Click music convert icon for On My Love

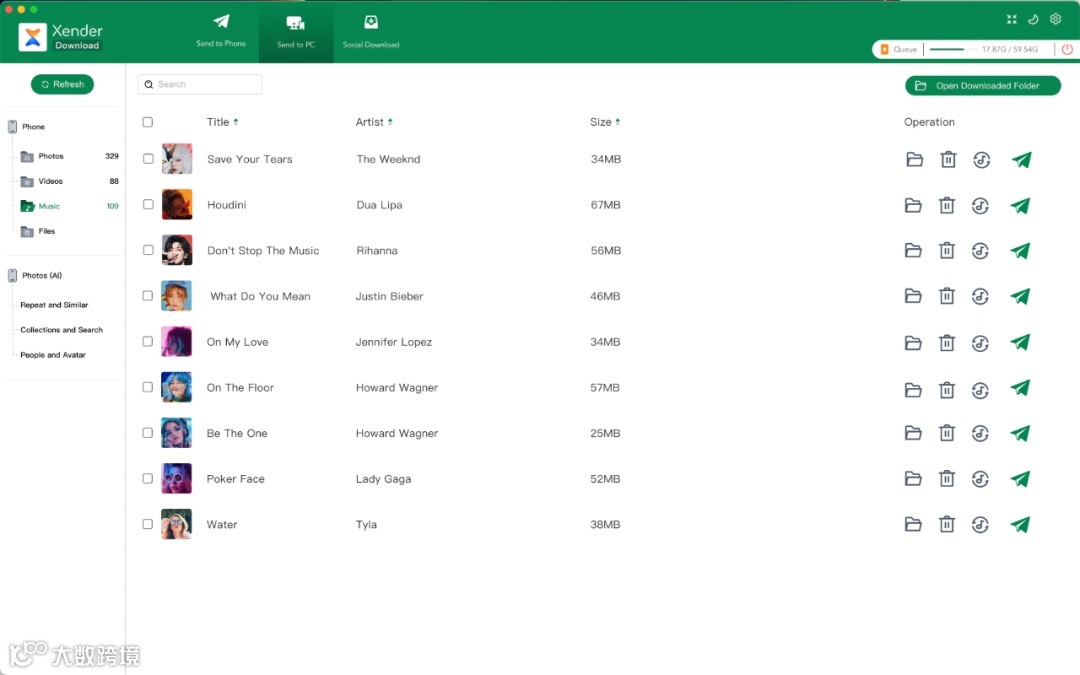click(980, 342)
